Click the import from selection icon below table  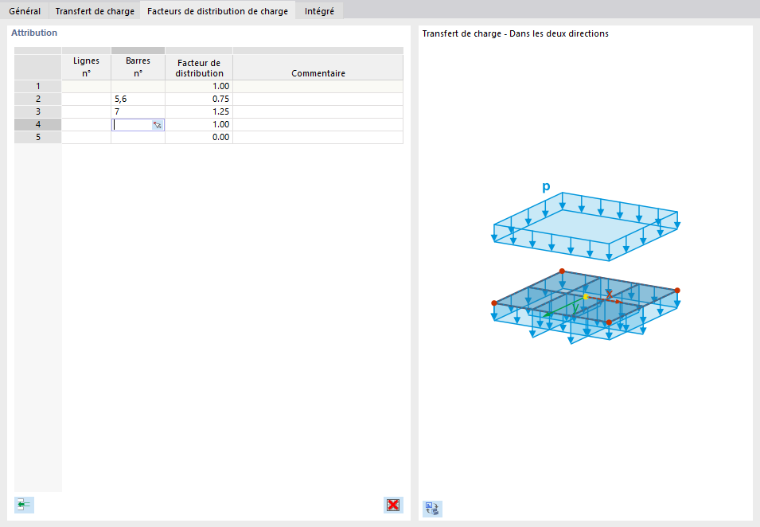pos(24,505)
